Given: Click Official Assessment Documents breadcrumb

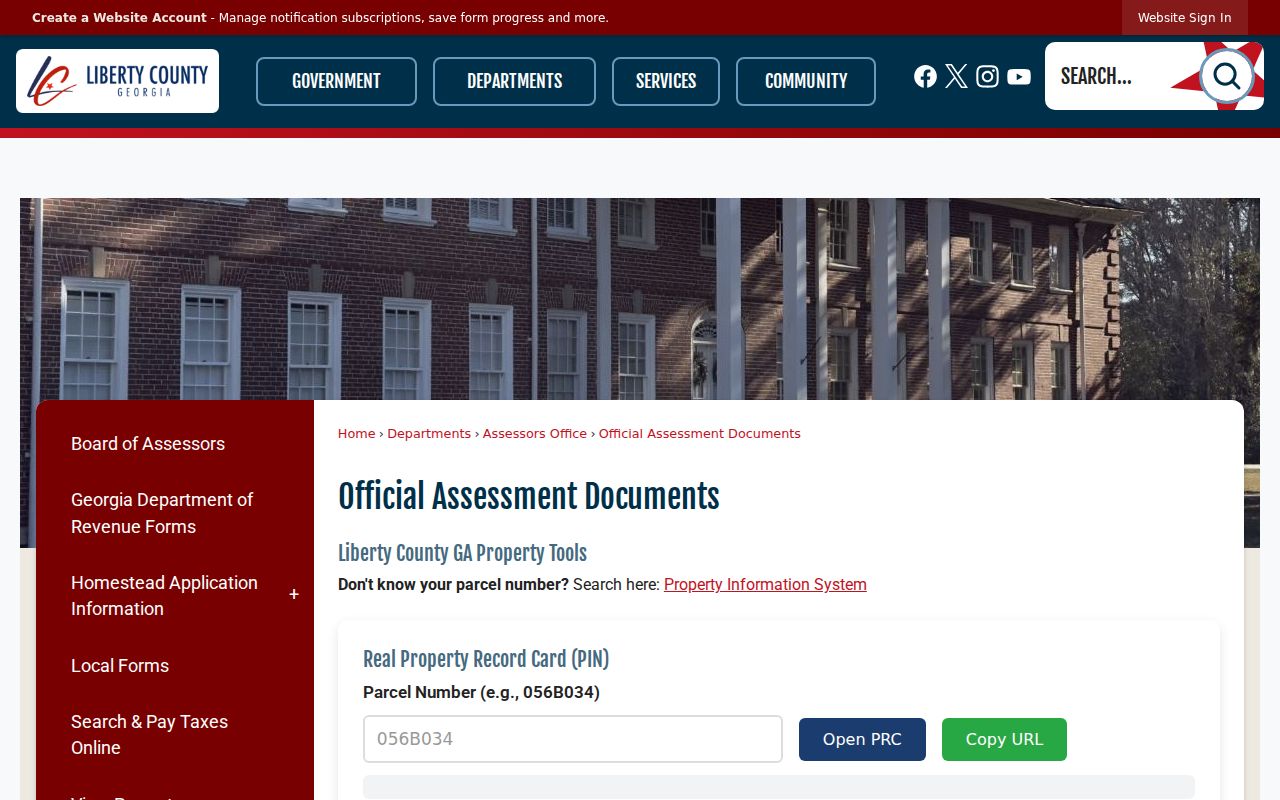Looking at the screenshot, I should [700, 434].
